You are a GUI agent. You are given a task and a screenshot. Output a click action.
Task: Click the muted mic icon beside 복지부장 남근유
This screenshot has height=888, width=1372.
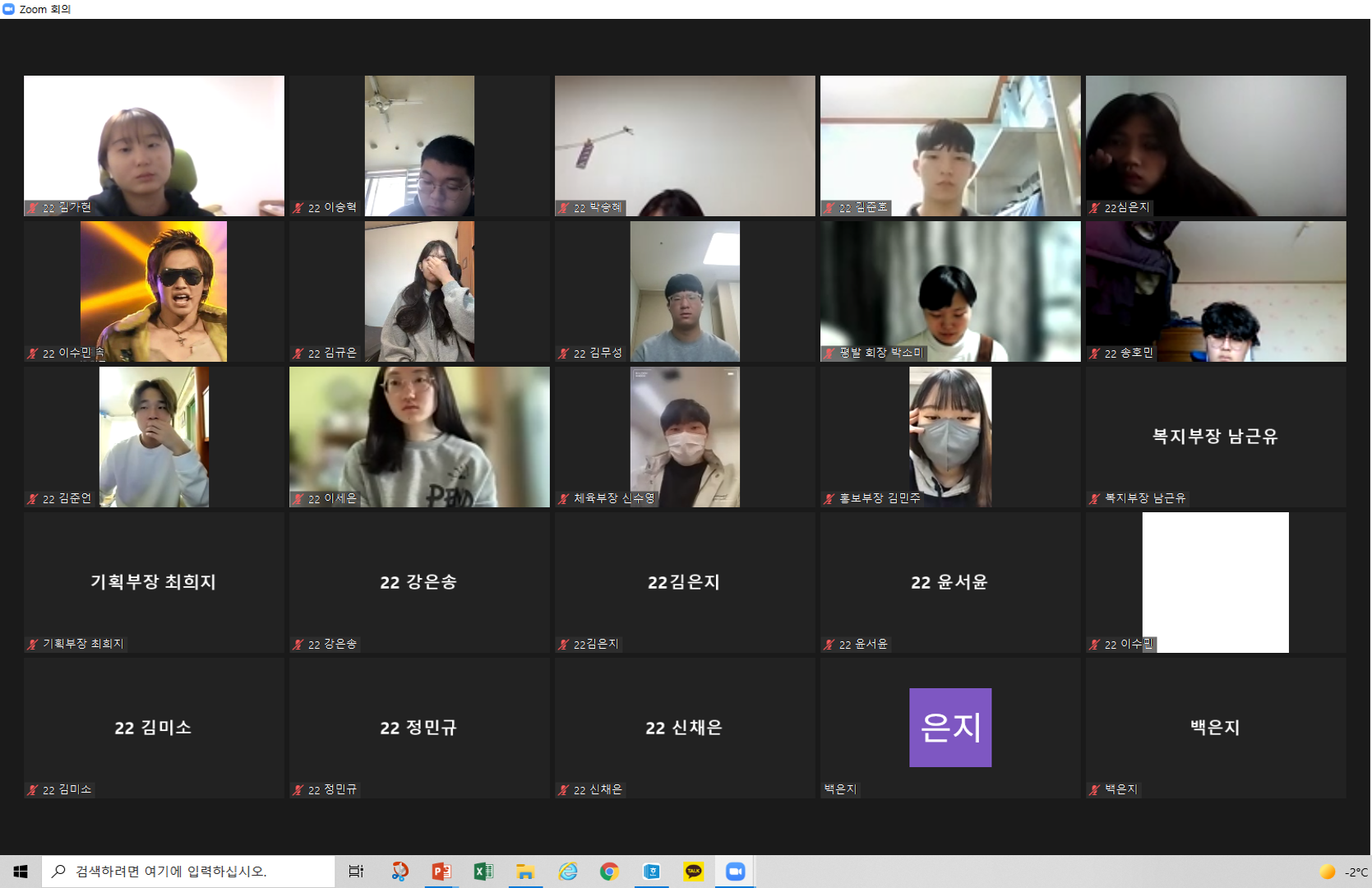tap(1095, 499)
